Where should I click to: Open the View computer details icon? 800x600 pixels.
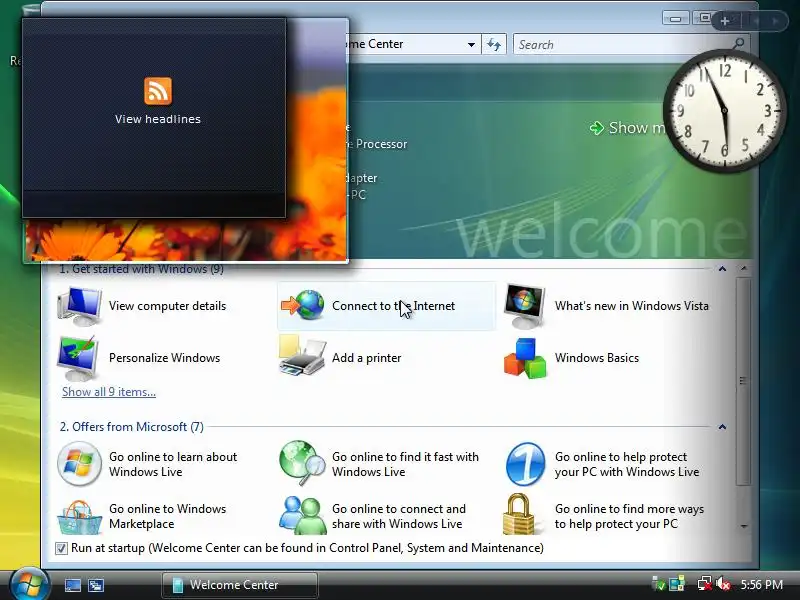[79, 306]
